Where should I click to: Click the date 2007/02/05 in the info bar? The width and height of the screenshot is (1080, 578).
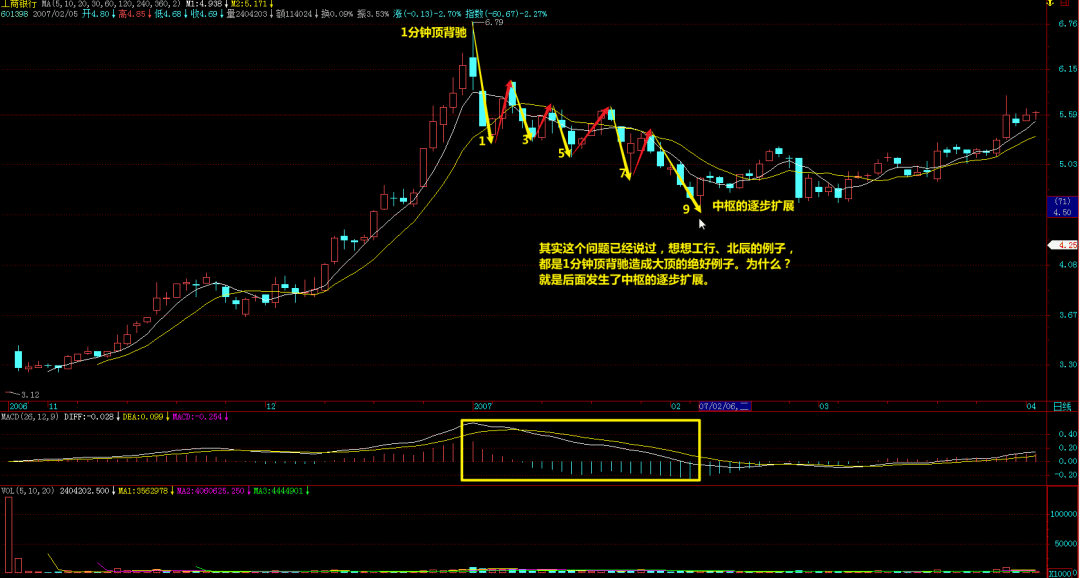54,13
